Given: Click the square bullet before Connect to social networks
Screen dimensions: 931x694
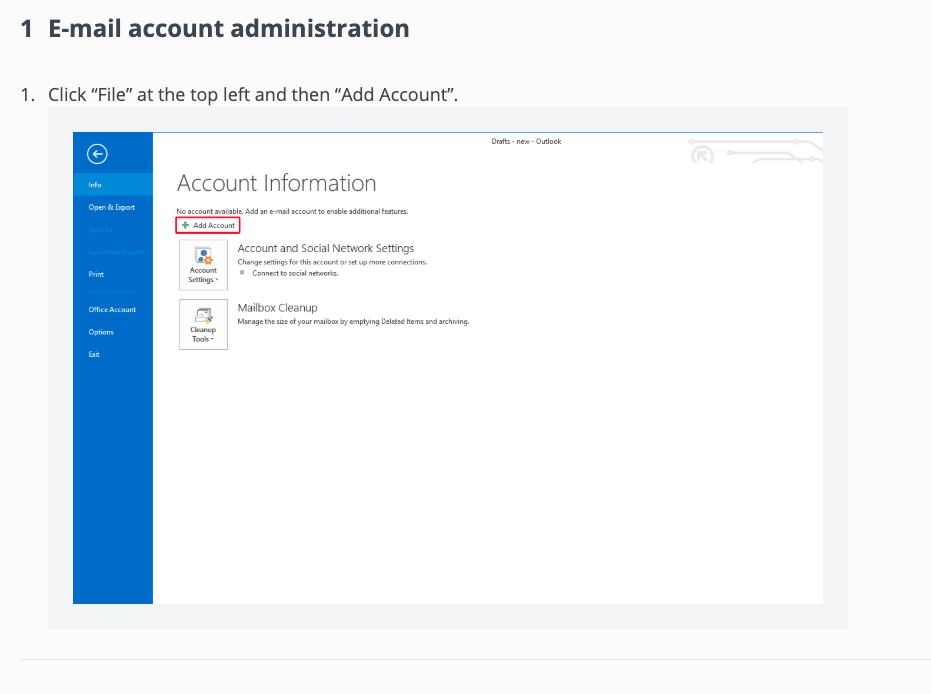Looking at the screenshot, I should pos(243,273).
